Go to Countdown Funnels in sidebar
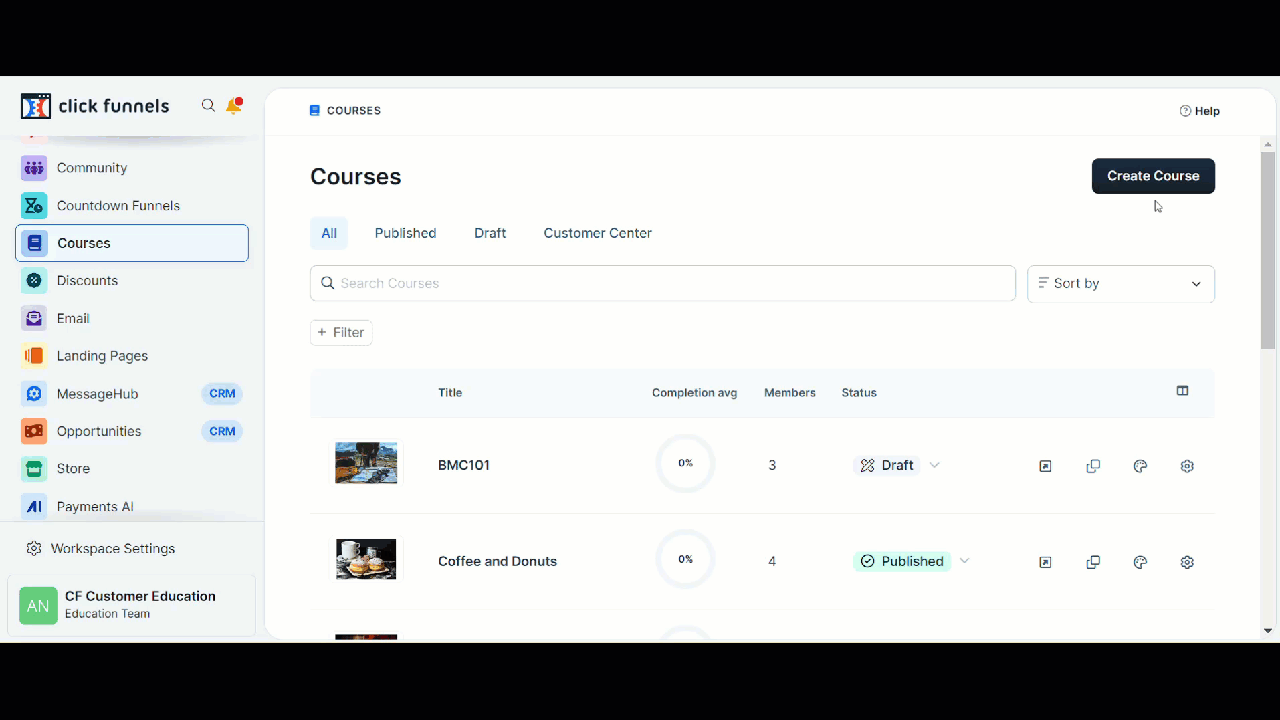Viewport: 1280px width, 720px height. tap(118, 206)
